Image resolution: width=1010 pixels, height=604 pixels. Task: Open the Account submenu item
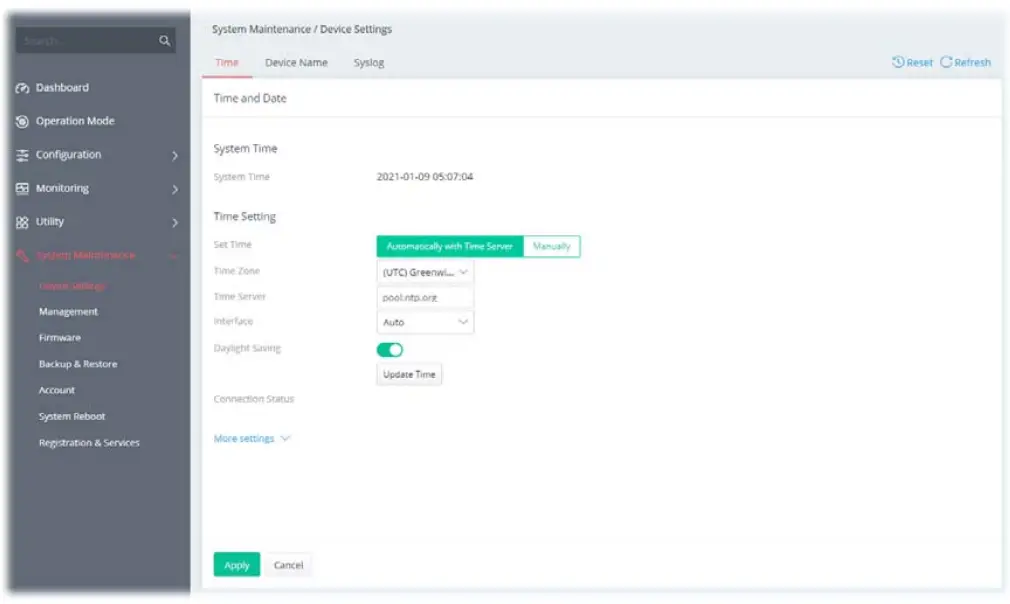point(57,390)
